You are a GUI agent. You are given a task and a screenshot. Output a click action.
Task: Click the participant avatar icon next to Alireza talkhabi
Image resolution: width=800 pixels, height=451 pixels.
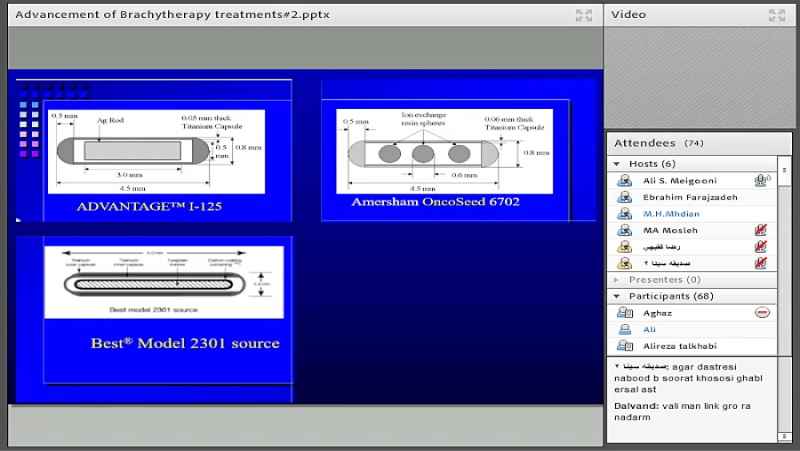tap(624, 346)
